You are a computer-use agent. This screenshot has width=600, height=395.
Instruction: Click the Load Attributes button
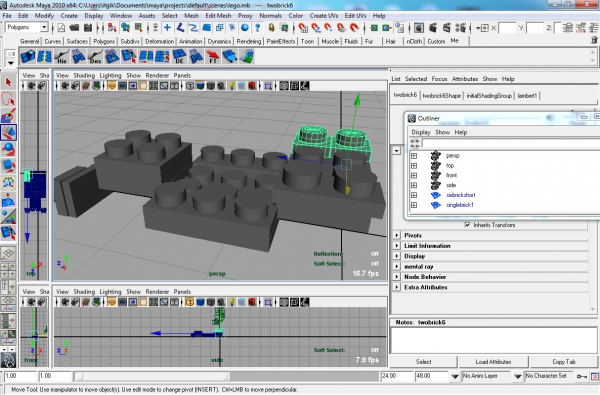tap(493, 362)
